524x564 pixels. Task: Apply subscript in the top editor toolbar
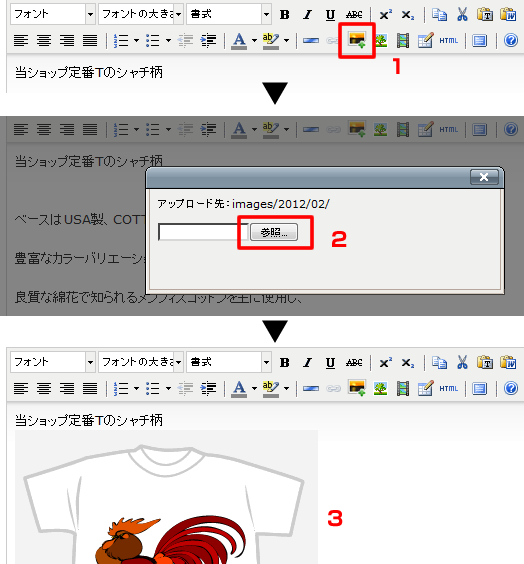click(x=407, y=15)
